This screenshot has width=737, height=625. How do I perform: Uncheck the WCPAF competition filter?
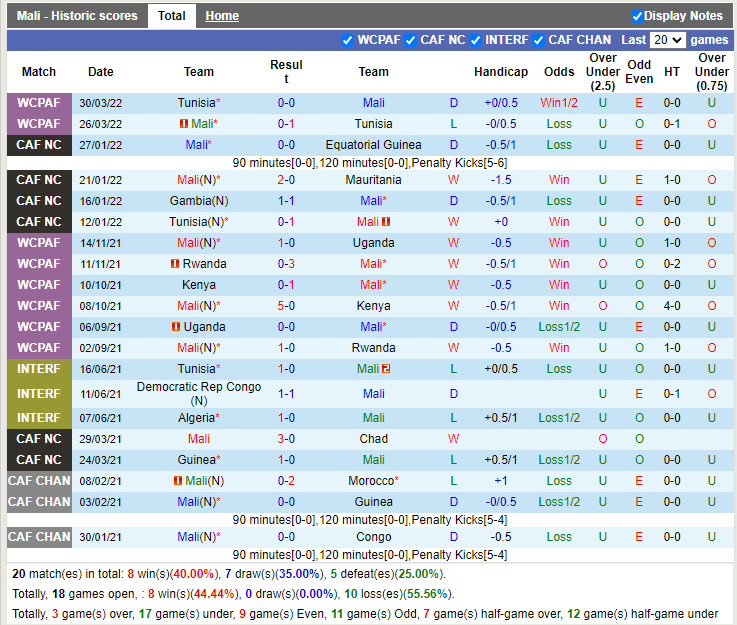[348, 40]
